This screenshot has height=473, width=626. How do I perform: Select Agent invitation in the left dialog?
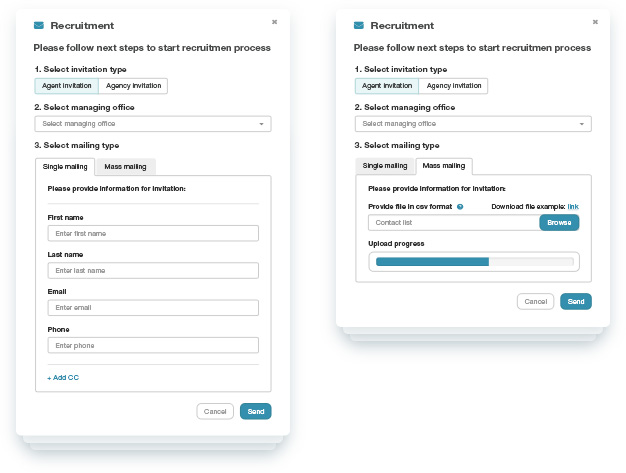(67, 86)
